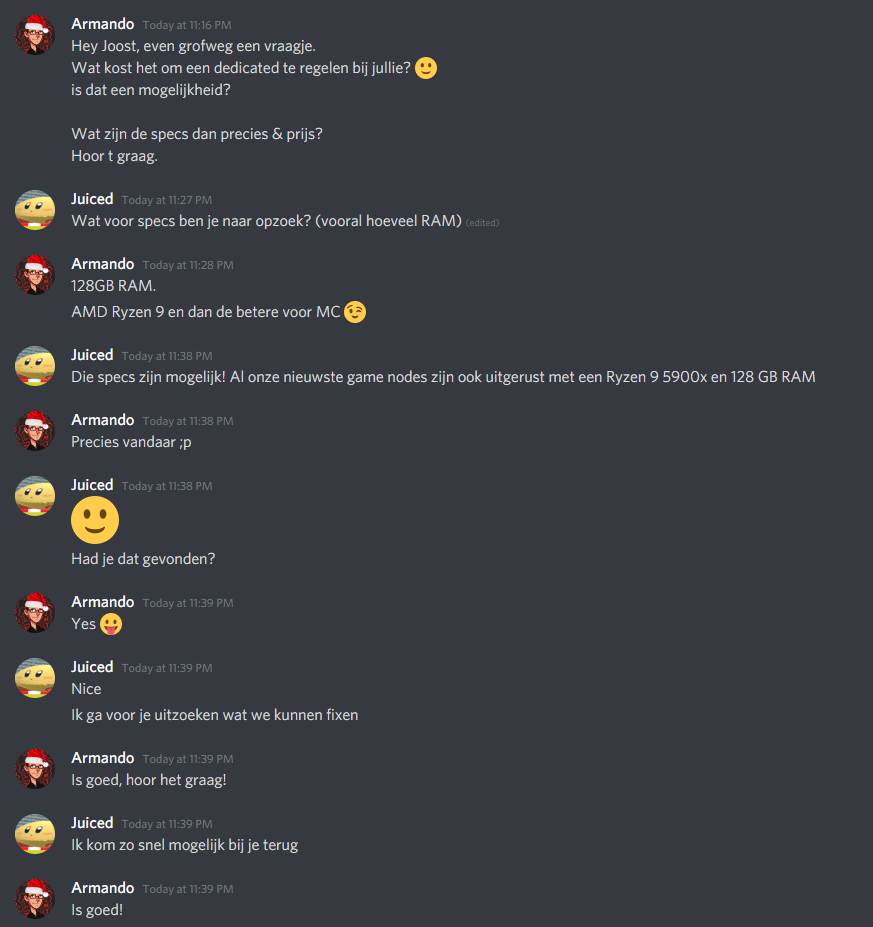873x927 pixels.
Task: Click the large smiley emoji from Juiced
Action: point(95,520)
